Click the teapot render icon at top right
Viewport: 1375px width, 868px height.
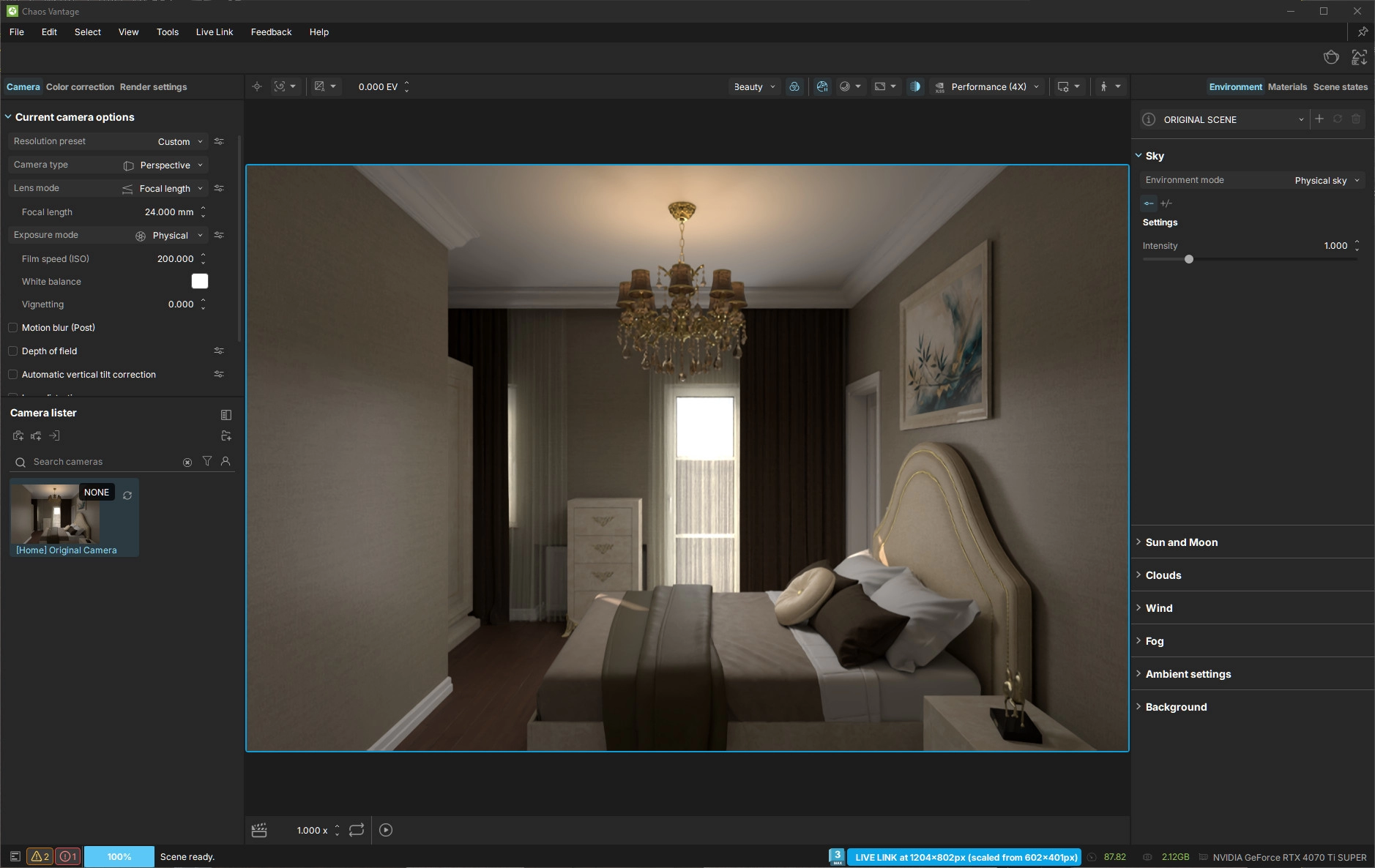pos(1331,57)
